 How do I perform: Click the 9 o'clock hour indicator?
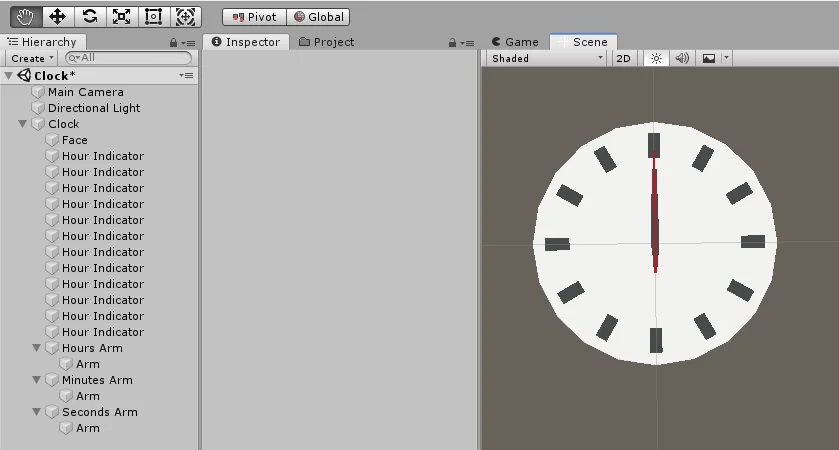click(x=557, y=244)
